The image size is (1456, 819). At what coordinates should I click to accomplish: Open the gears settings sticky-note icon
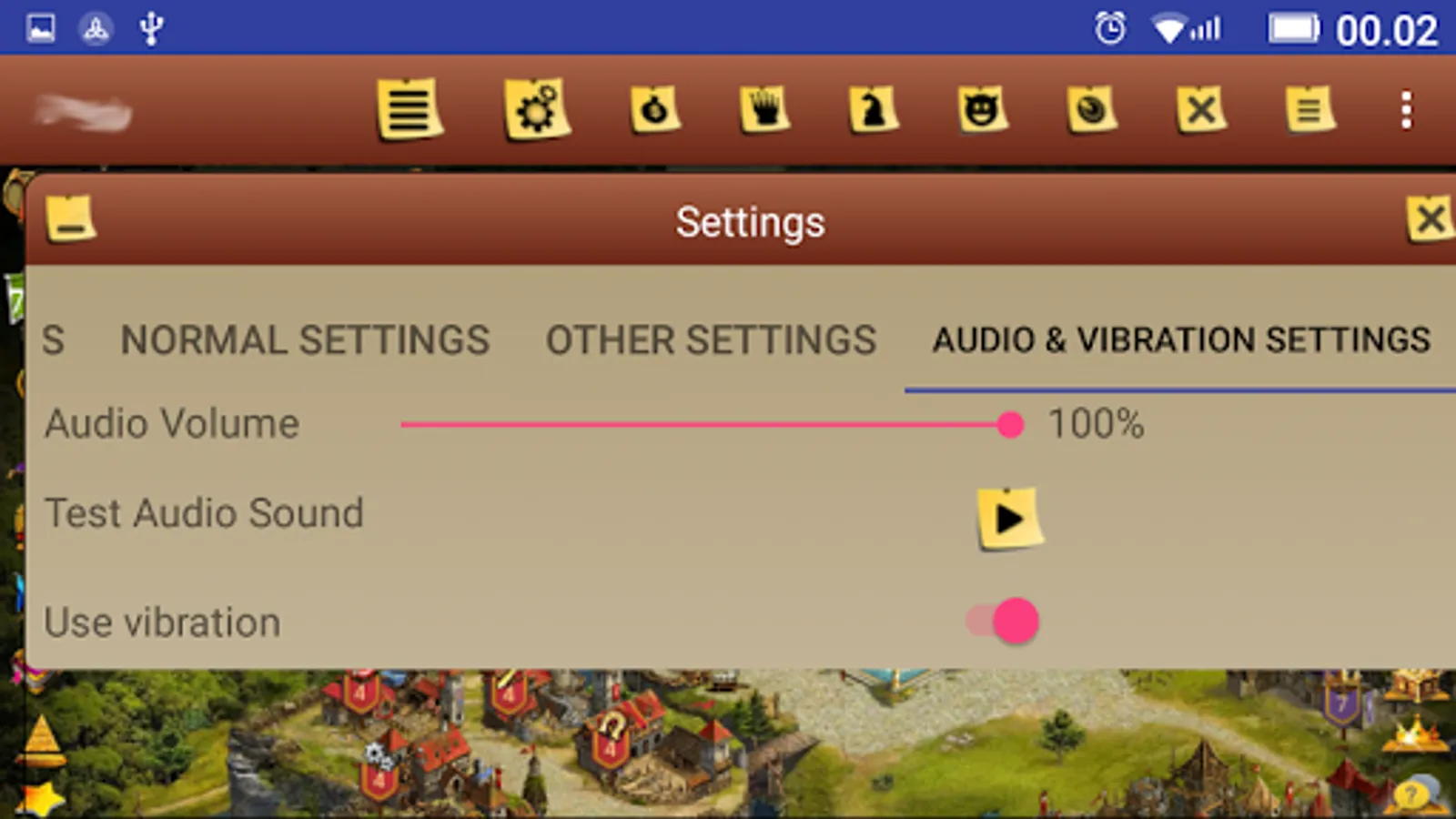click(537, 109)
